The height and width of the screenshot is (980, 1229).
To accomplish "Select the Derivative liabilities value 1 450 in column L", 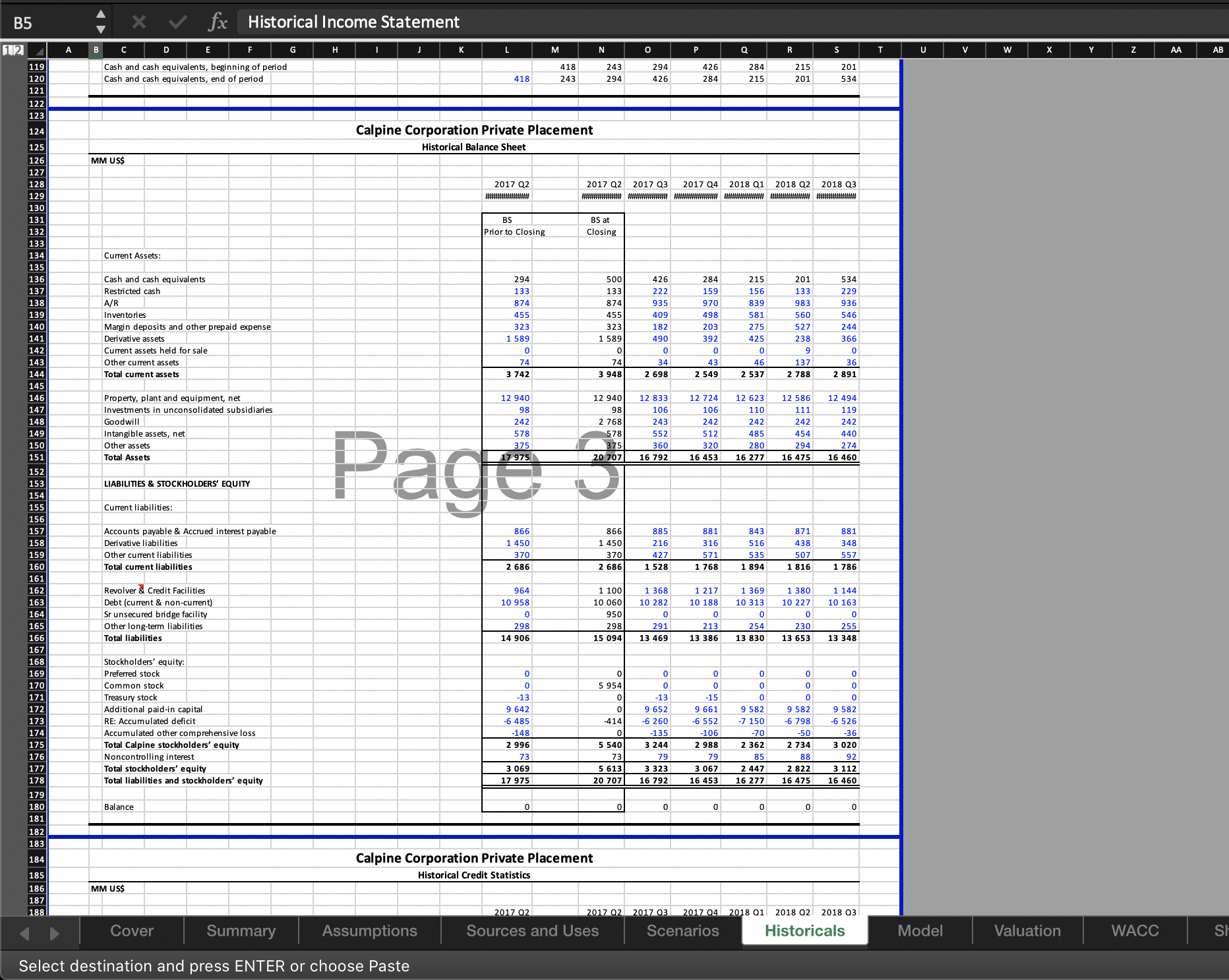I will (507, 543).
